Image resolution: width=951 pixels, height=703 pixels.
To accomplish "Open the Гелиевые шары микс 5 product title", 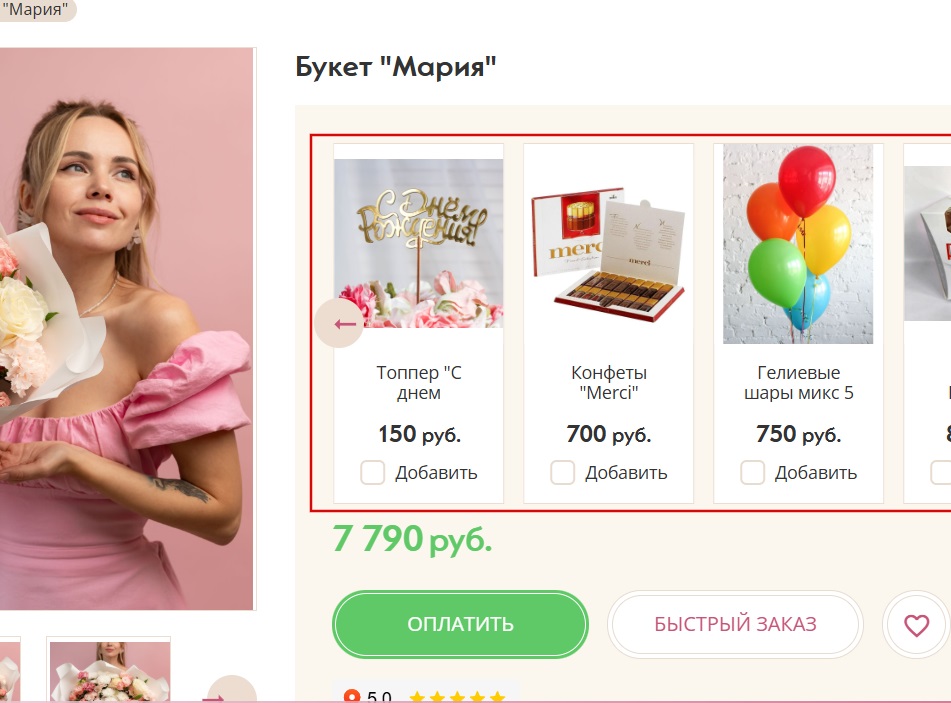I will click(798, 382).
